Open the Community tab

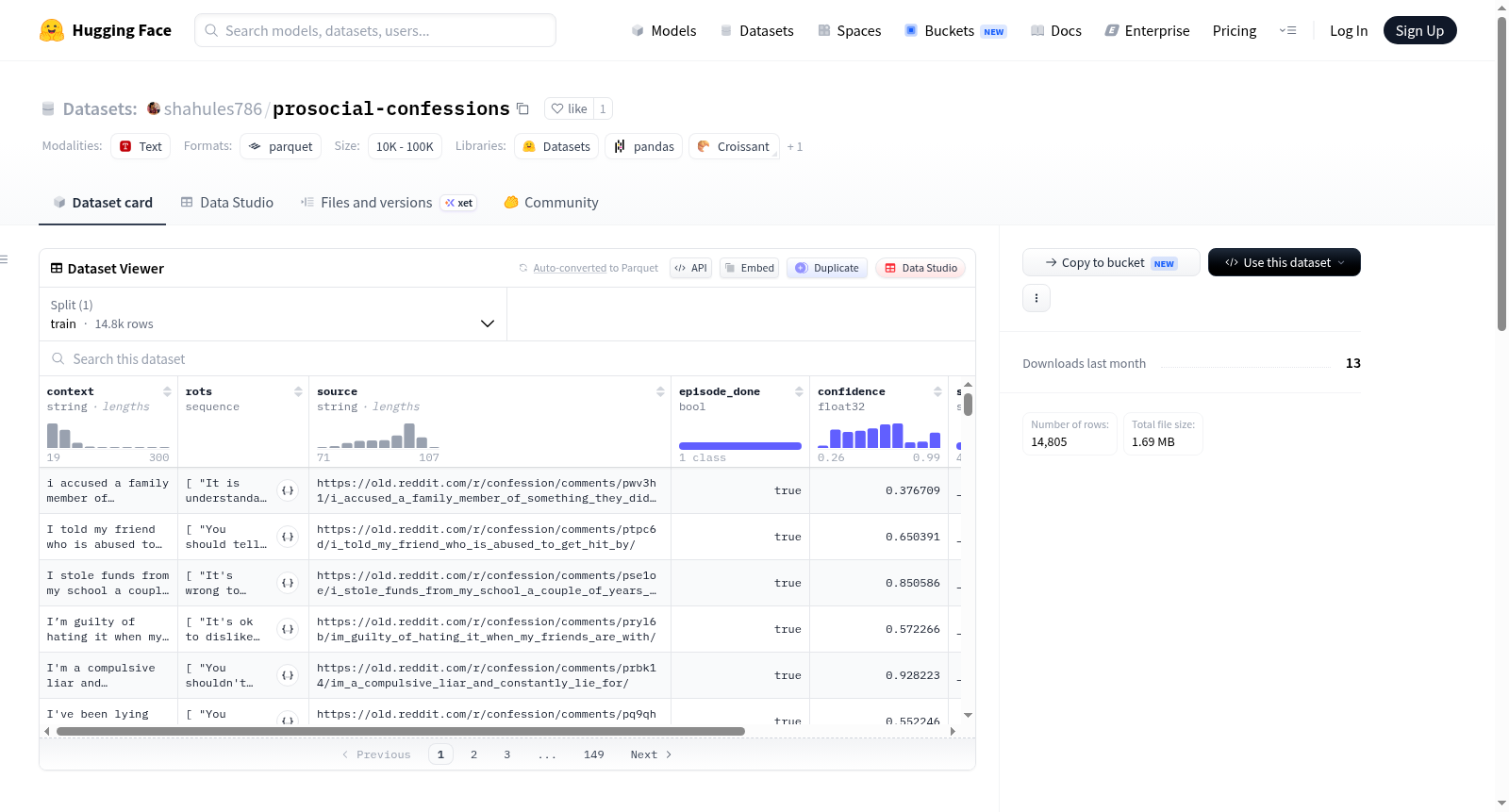coord(551,202)
